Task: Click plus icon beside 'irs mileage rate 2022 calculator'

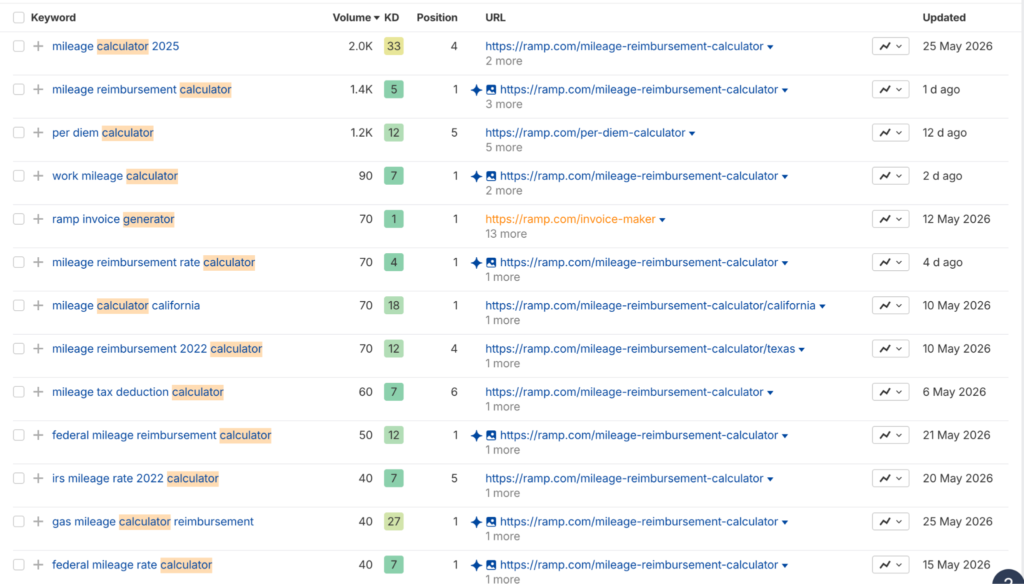Action: click(x=38, y=478)
